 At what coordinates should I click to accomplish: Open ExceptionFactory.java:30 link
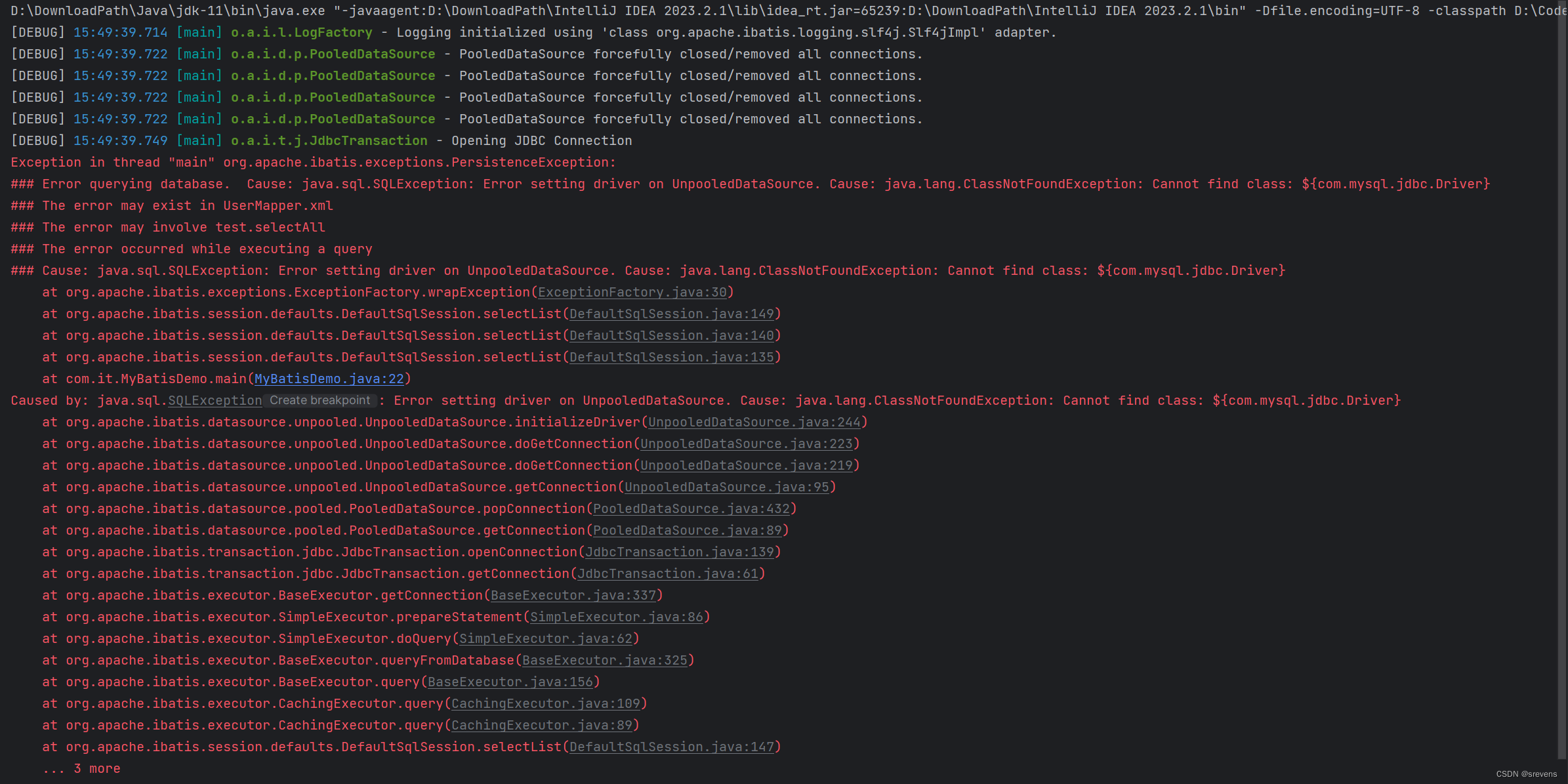coord(632,292)
